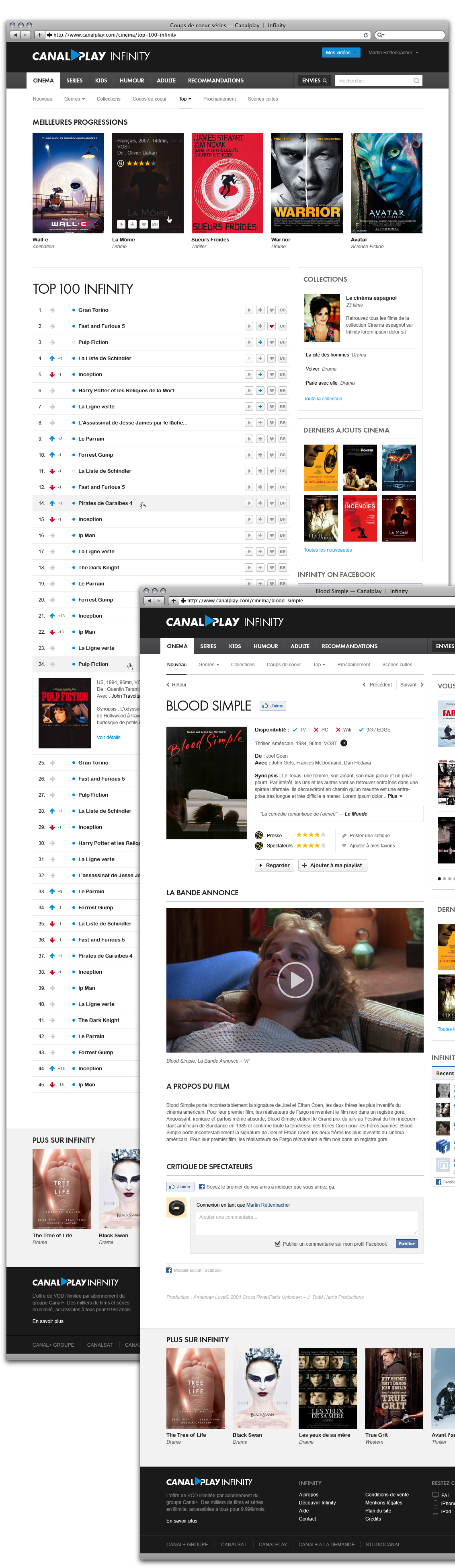Screen dimensions: 455x1568
Task: Click BR icon on La Liste de Schindler row 4
Action: [x=283, y=359]
